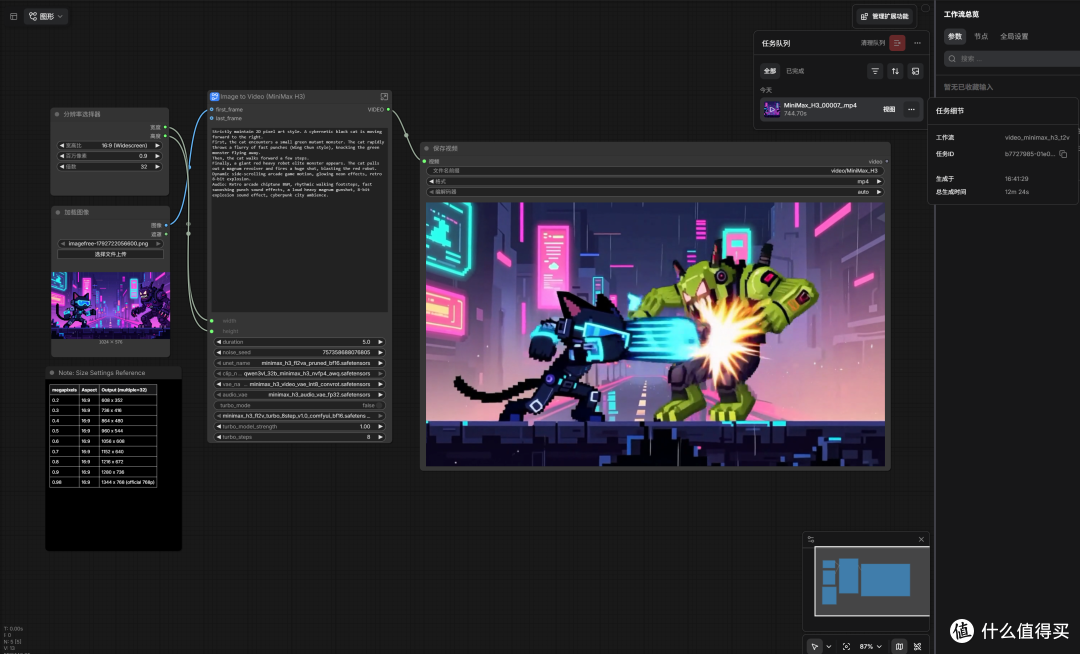Viewport: 1080px width, 654px height.
Task: Open the 图形 dropdown in the top bar
Action: point(46,17)
